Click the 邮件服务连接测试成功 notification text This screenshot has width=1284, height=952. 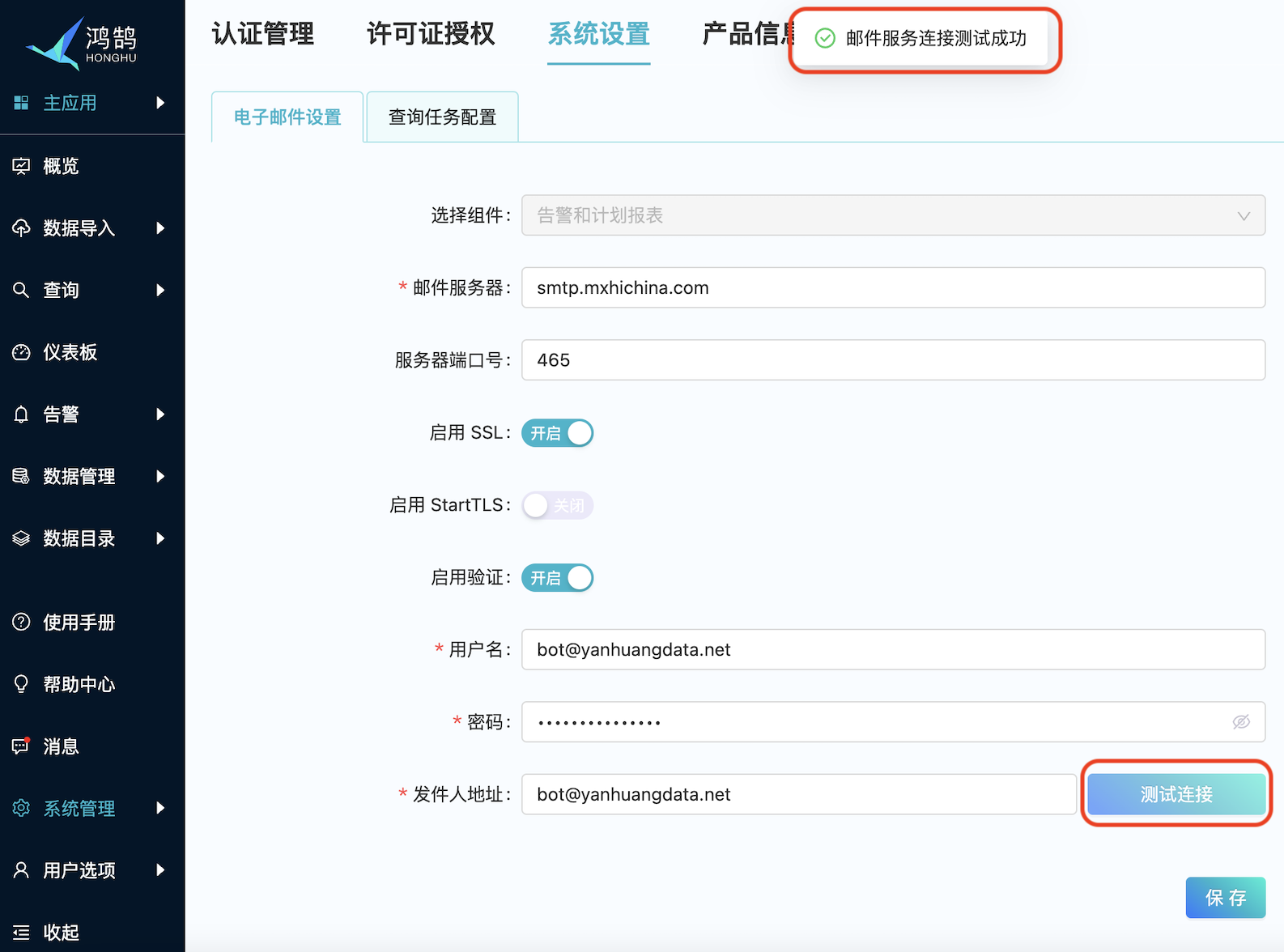point(936,38)
